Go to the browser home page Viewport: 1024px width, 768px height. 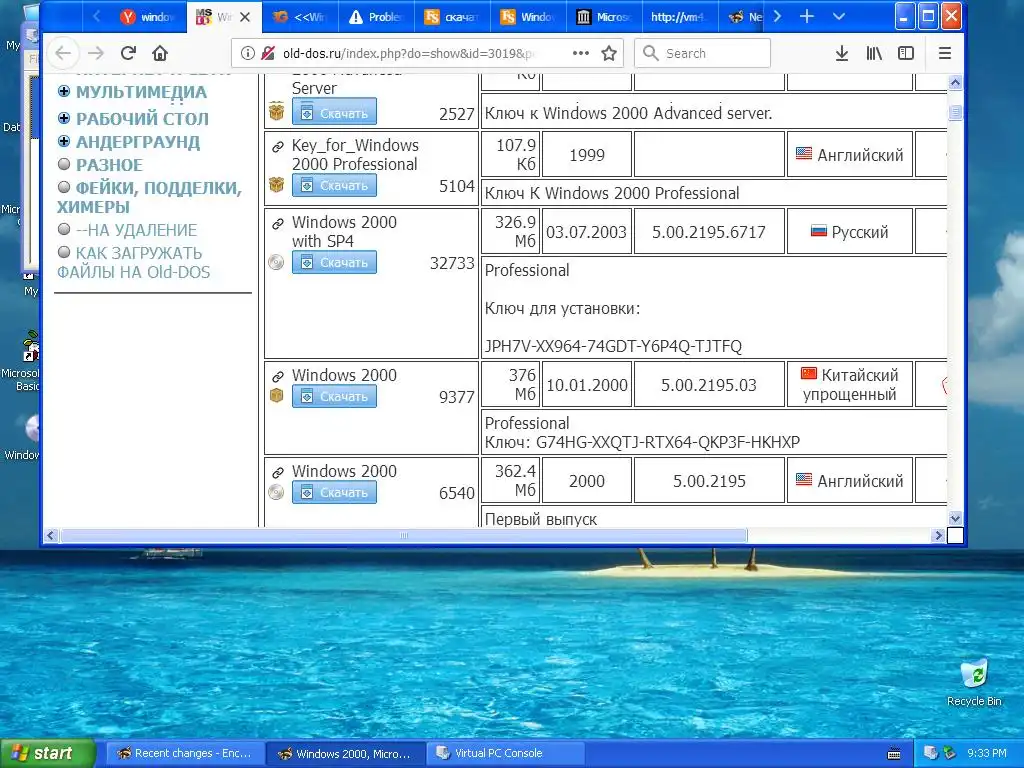[x=160, y=53]
